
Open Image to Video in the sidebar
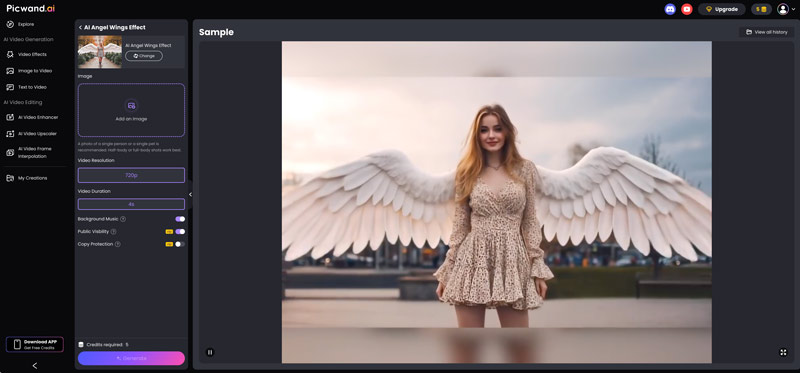[x=35, y=71]
